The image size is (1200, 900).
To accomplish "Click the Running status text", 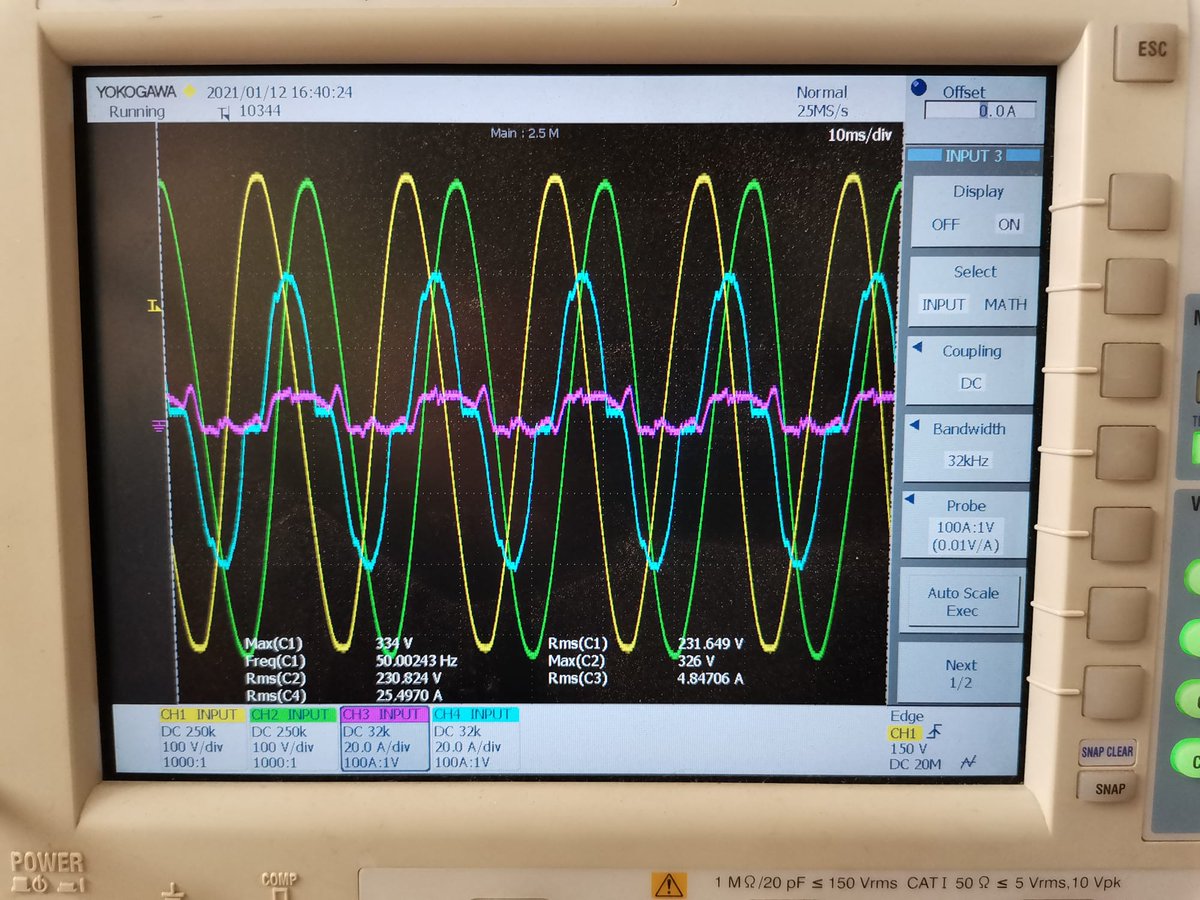I will pyautogui.click(x=137, y=111).
